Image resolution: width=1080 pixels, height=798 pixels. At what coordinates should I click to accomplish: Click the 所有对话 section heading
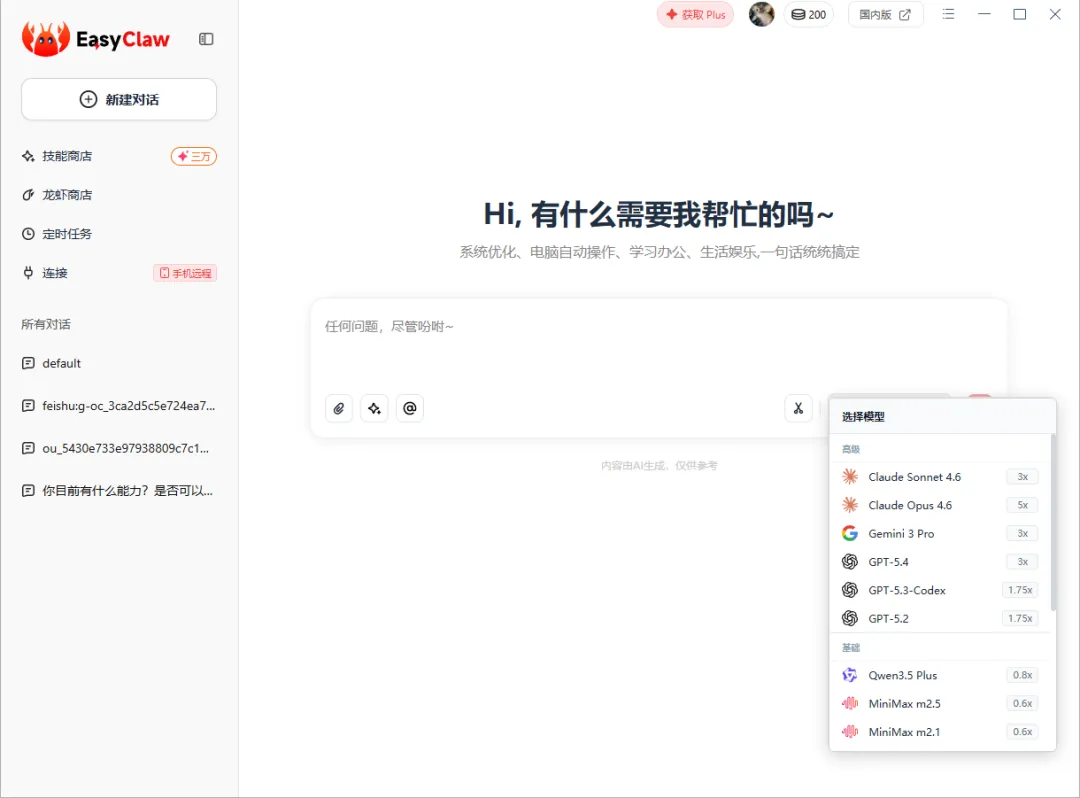[x=45, y=324]
